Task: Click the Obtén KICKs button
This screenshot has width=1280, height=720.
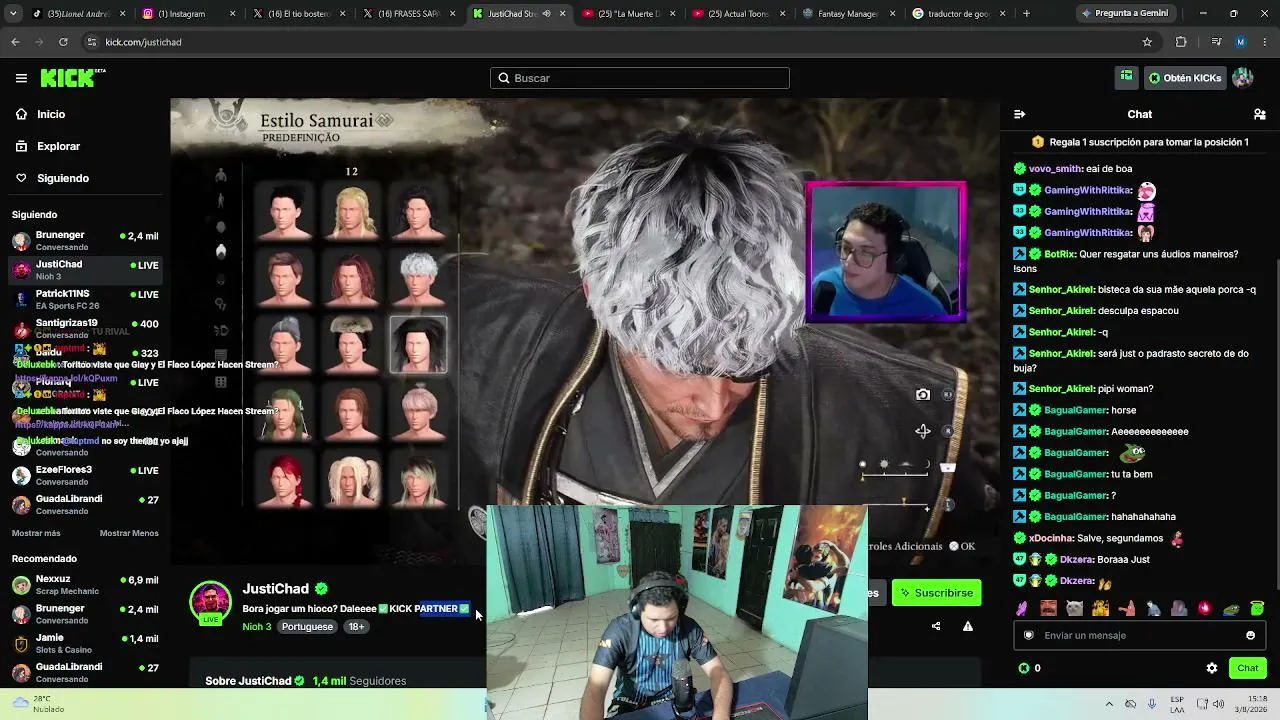Action: coord(1184,78)
